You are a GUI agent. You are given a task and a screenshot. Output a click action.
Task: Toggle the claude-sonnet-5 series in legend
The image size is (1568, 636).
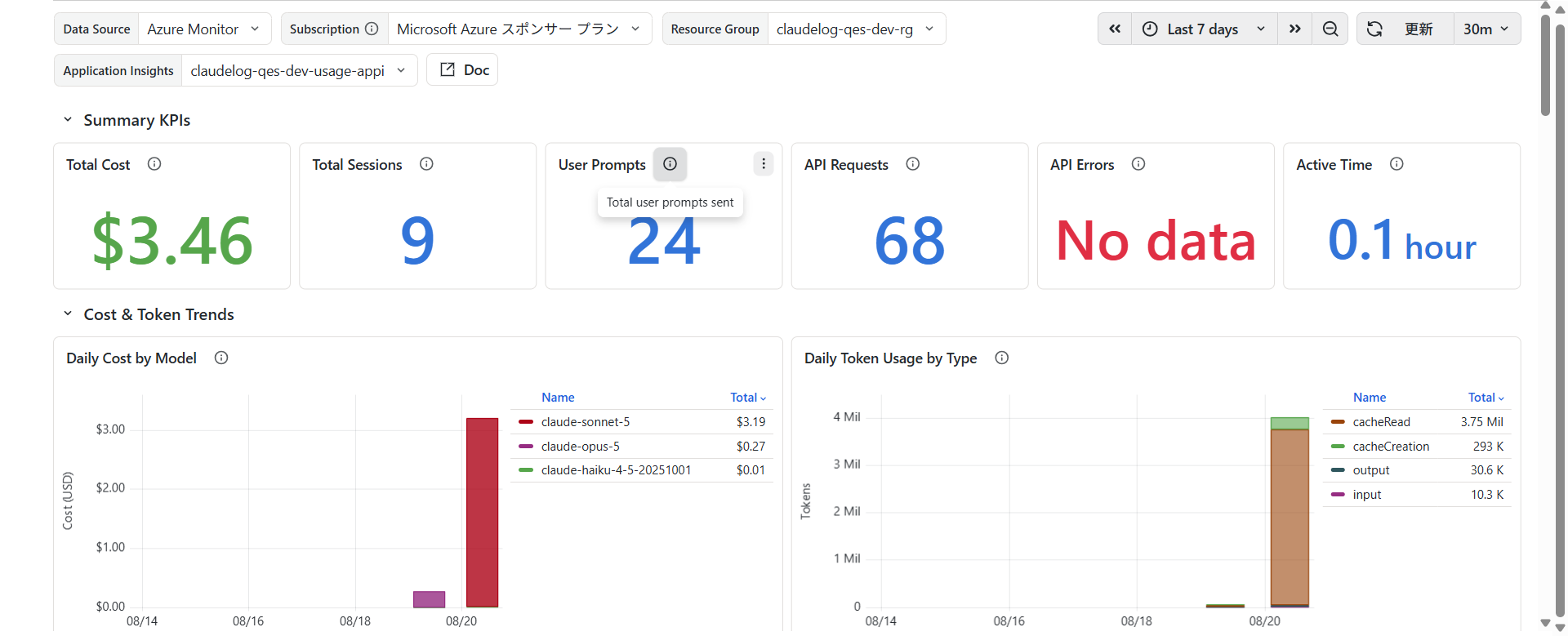point(586,422)
